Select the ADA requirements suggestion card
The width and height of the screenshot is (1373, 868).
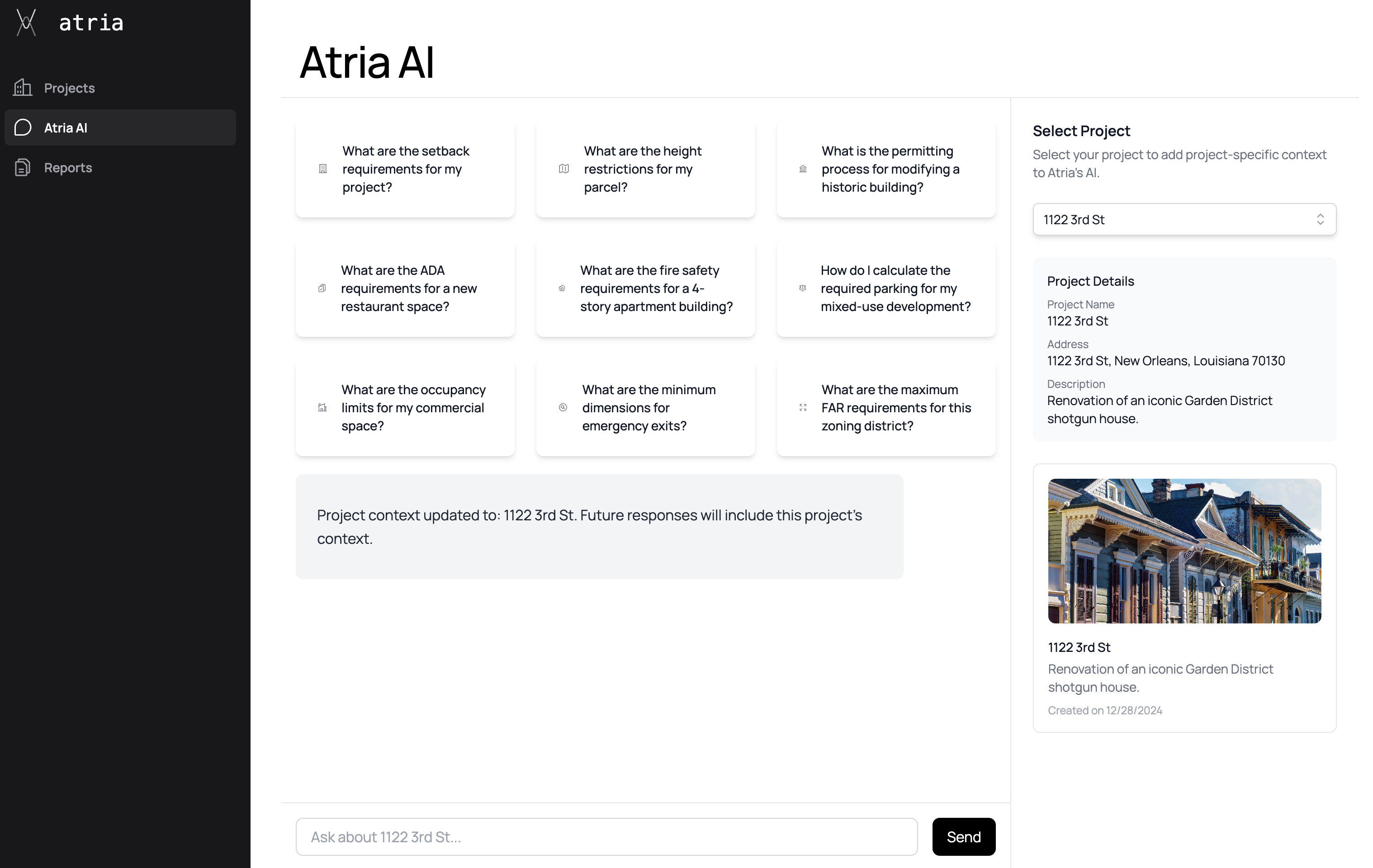405,288
